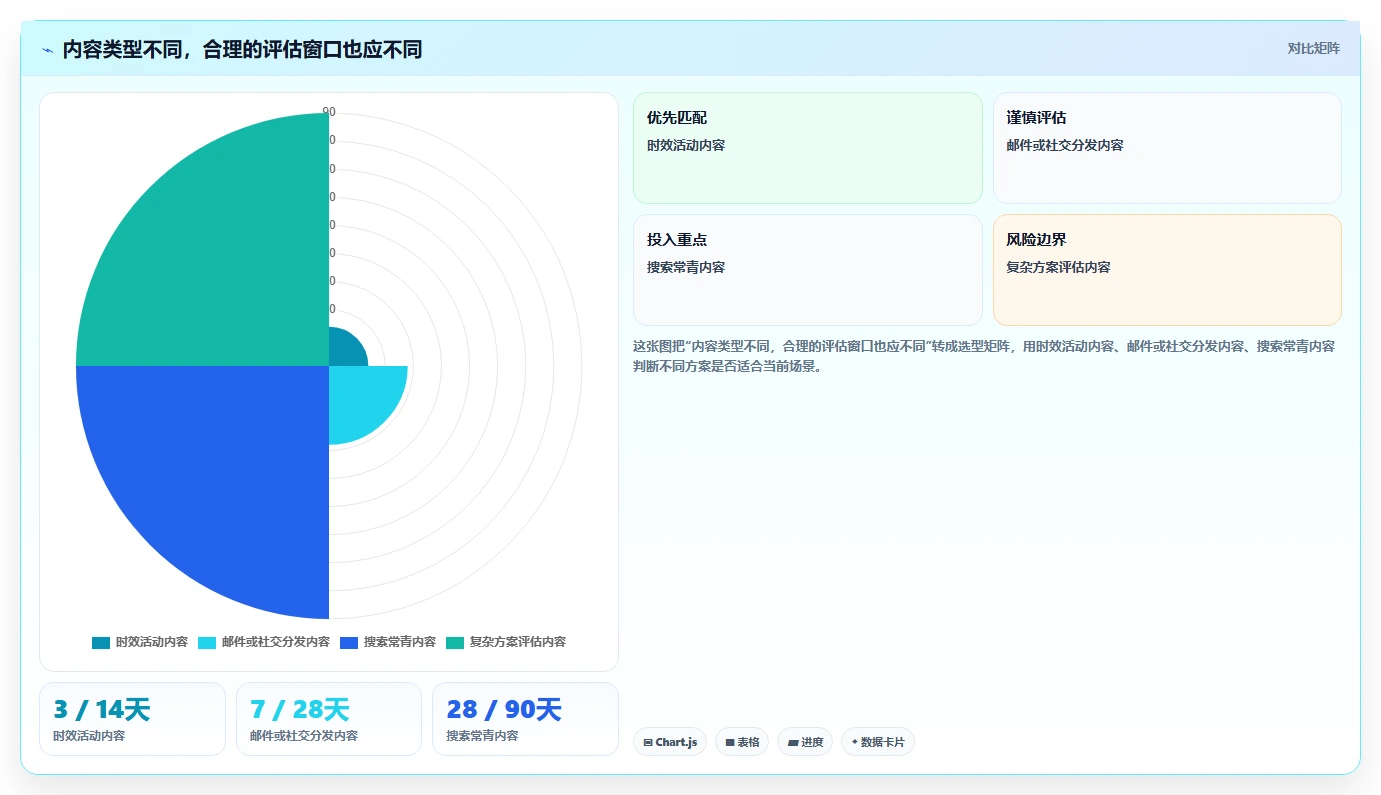
Task: Click the description paragraph starting 这张图把
Action: pyautogui.click(x=984, y=356)
